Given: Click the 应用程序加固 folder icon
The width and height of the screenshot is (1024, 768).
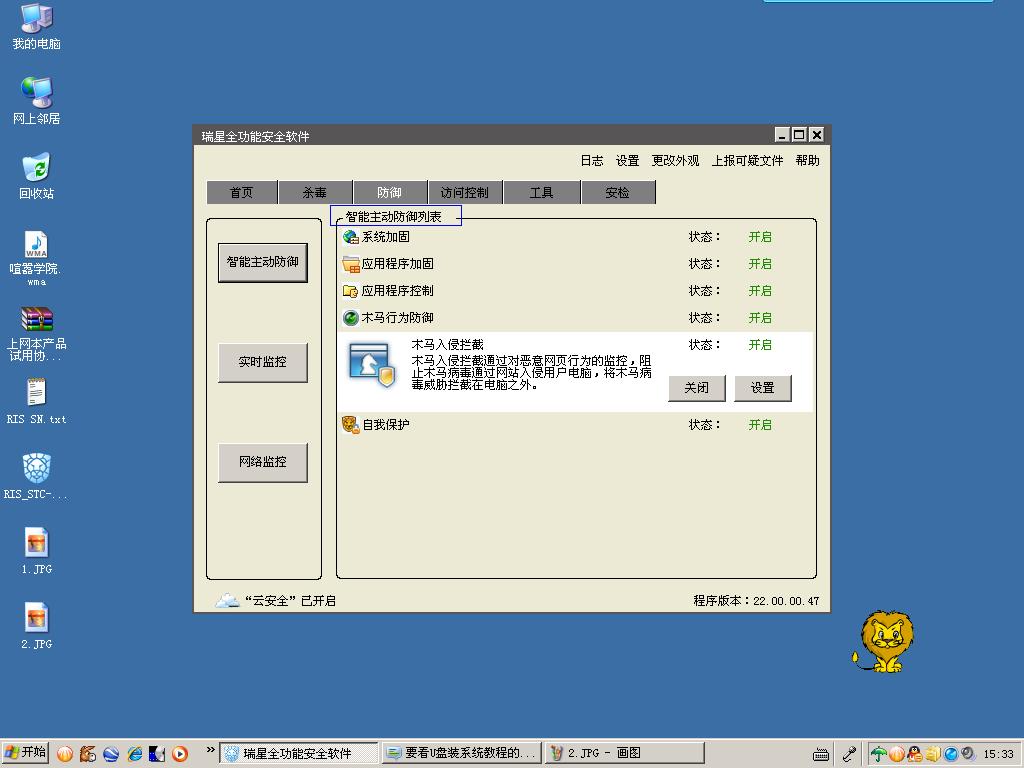Looking at the screenshot, I should [351, 264].
